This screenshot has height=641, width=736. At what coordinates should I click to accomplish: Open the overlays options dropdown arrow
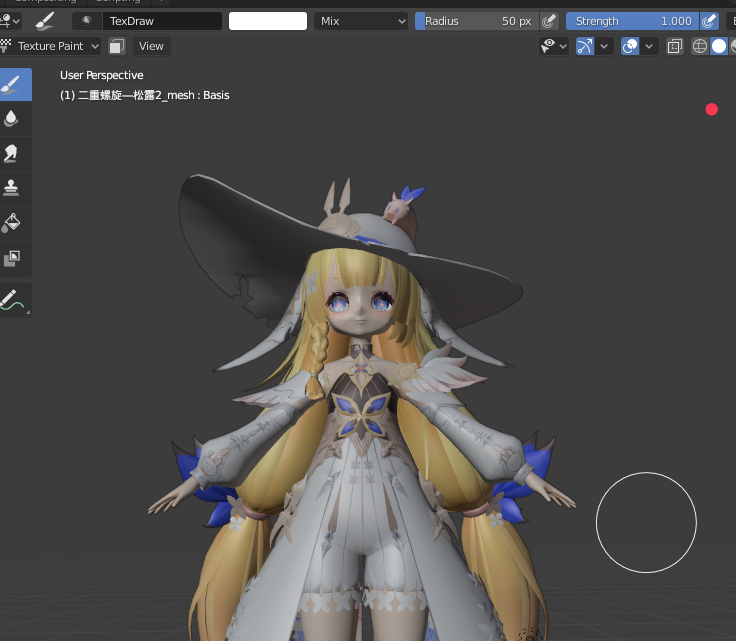pos(649,46)
